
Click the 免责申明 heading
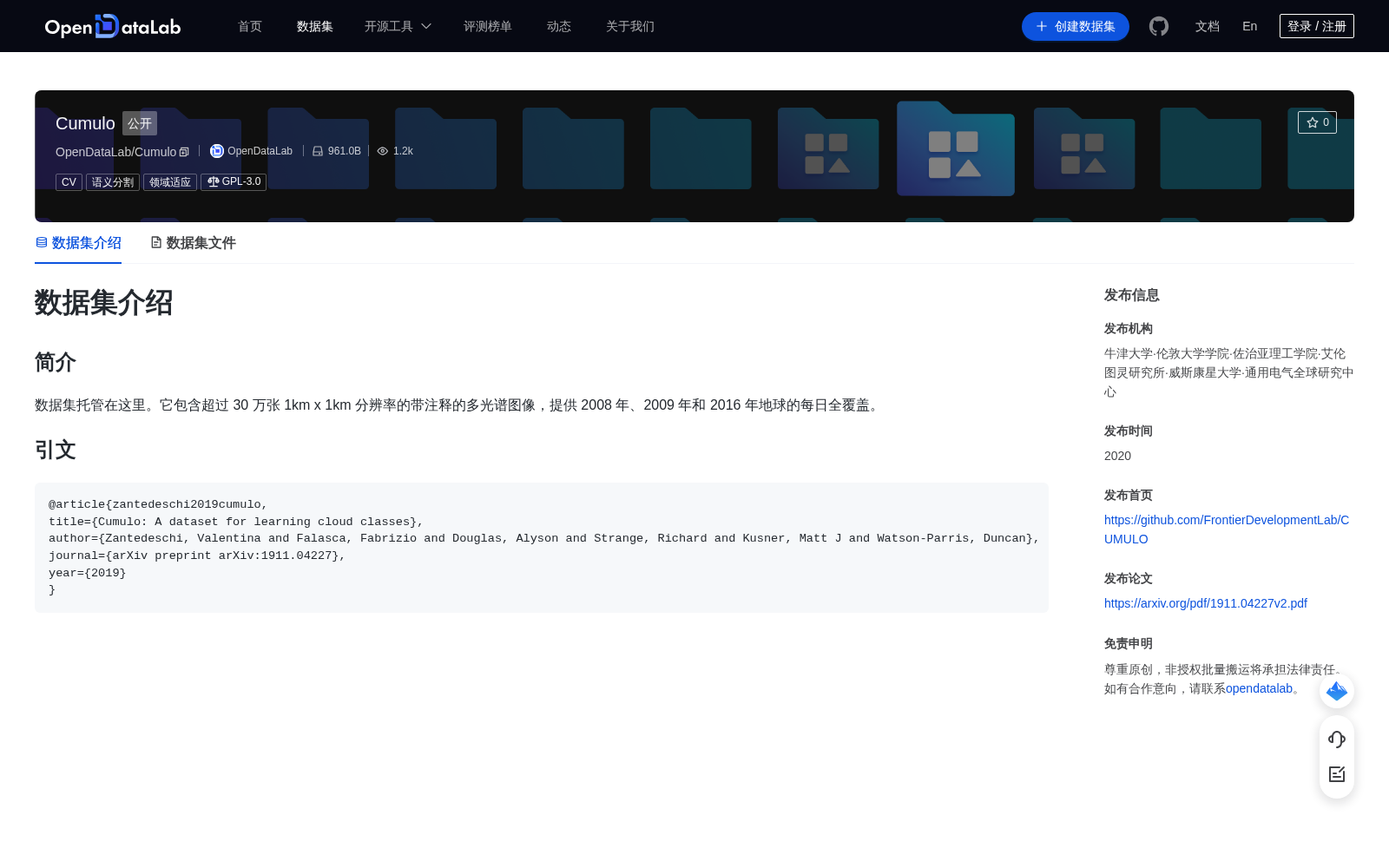click(x=1129, y=643)
